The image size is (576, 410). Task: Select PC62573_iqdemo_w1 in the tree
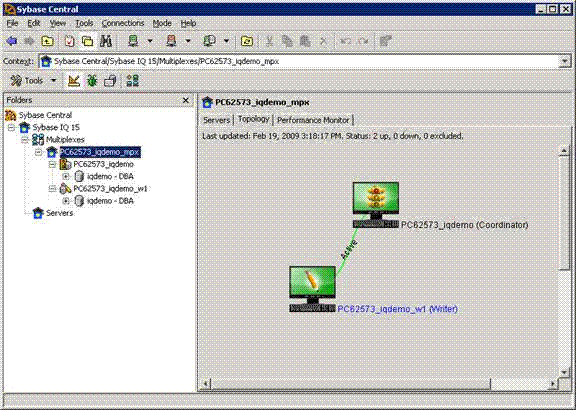tap(110, 188)
